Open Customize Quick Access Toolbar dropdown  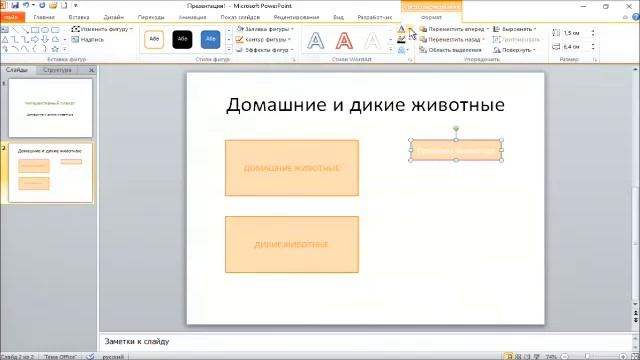(x=76, y=5)
